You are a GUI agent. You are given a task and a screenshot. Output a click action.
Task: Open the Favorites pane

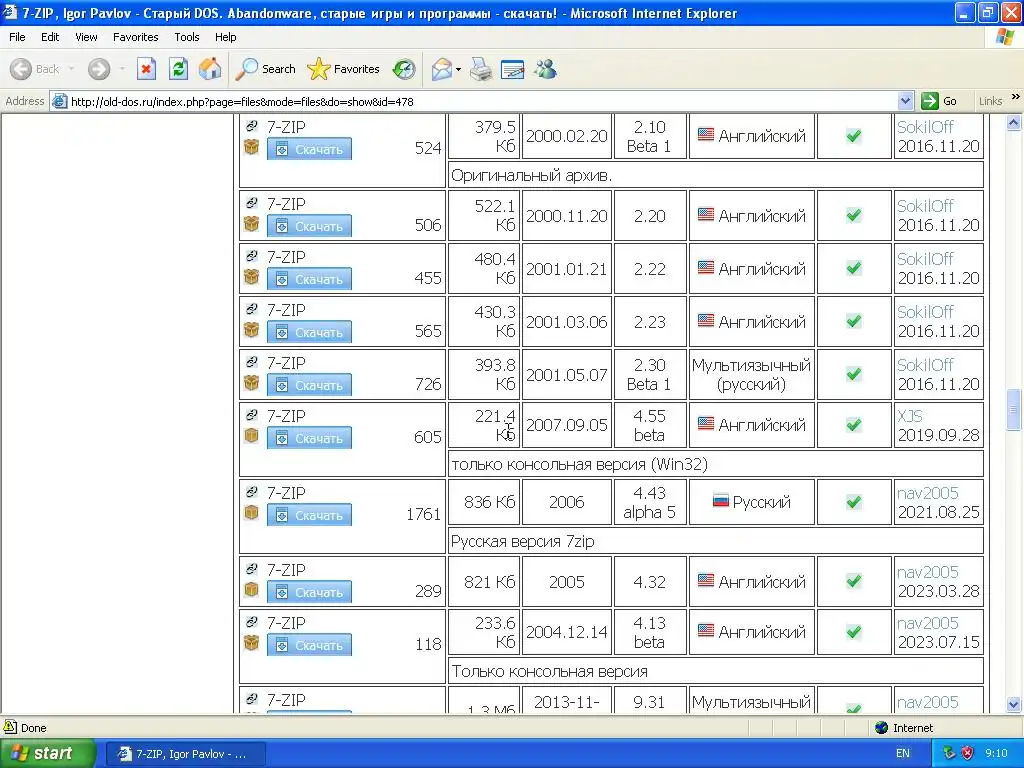tap(344, 69)
